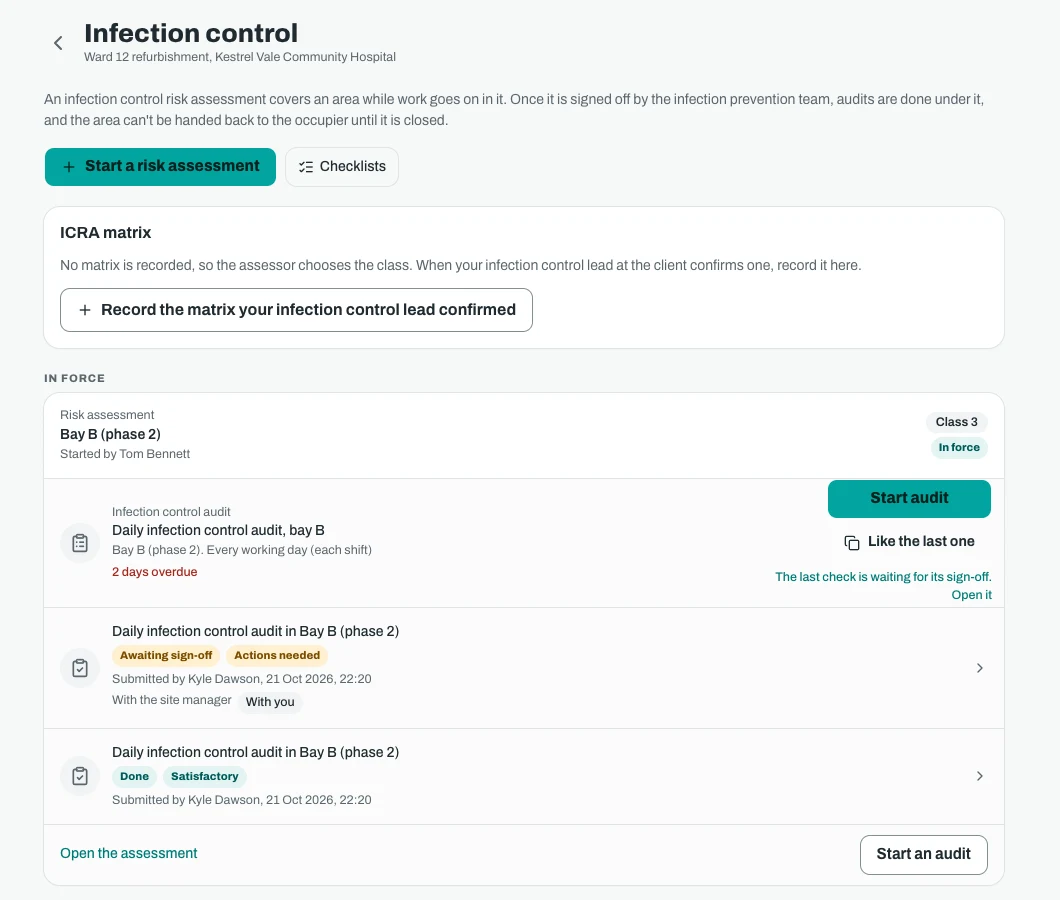
Task: Click Daily infection control audit, bay B title
Action: click(218, 530)
